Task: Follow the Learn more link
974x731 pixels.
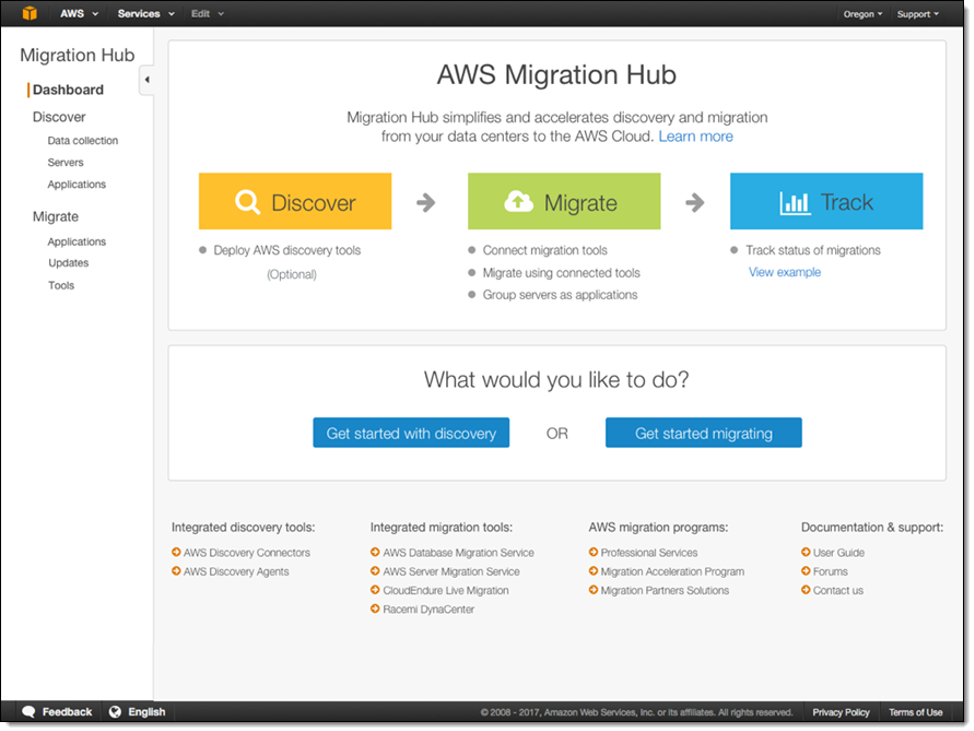Action: tap(695, 136)
